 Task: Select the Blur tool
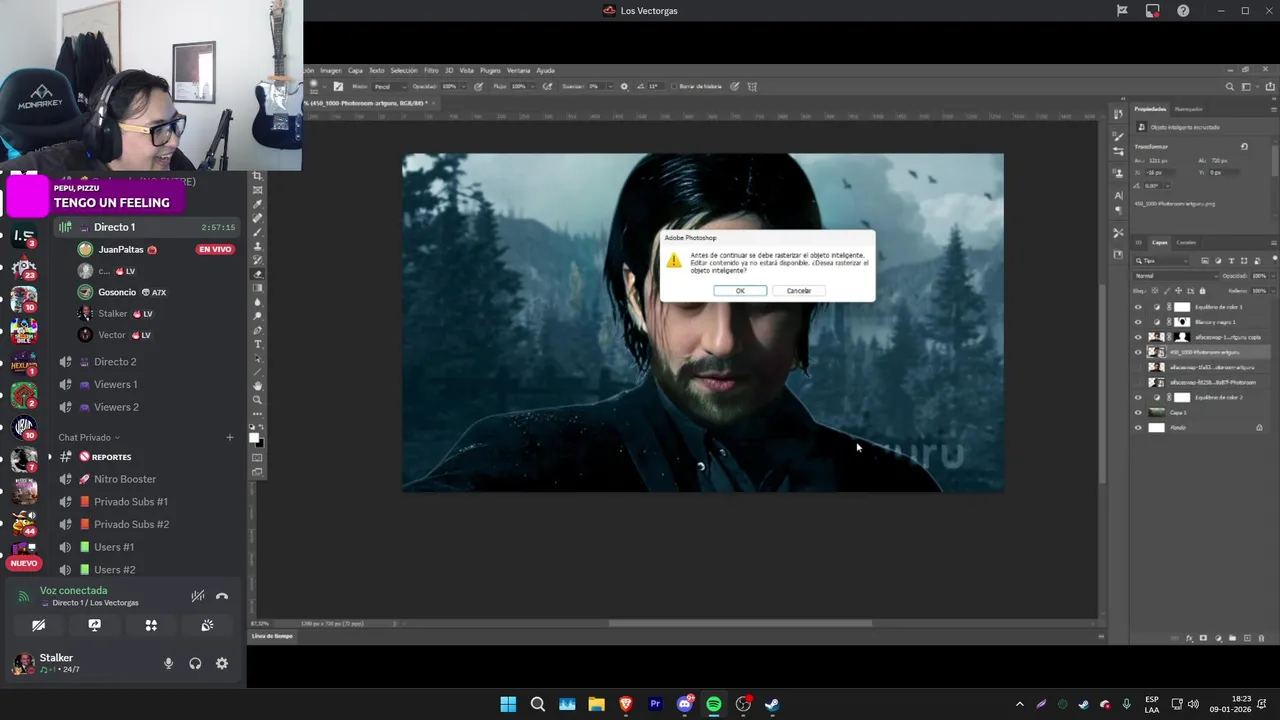(257, 302)
